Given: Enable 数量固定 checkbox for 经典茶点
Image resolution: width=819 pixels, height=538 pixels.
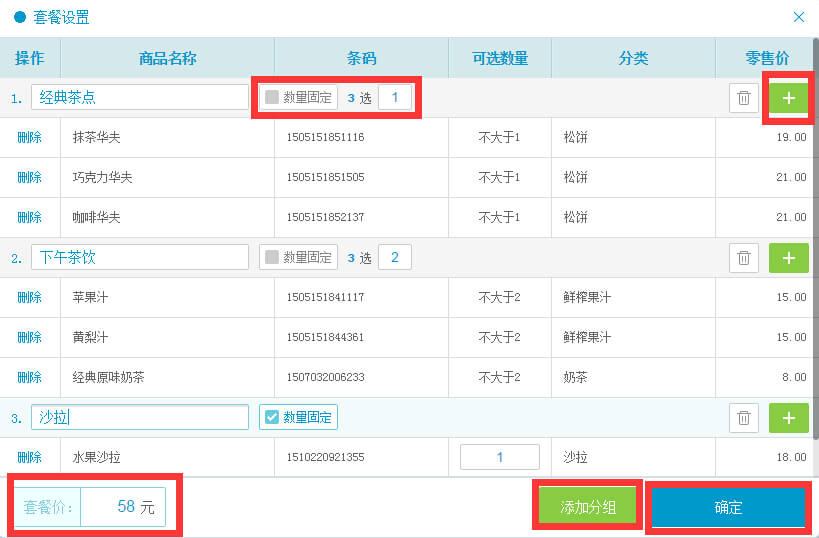Looking at the screenshot, I should 272,98.
